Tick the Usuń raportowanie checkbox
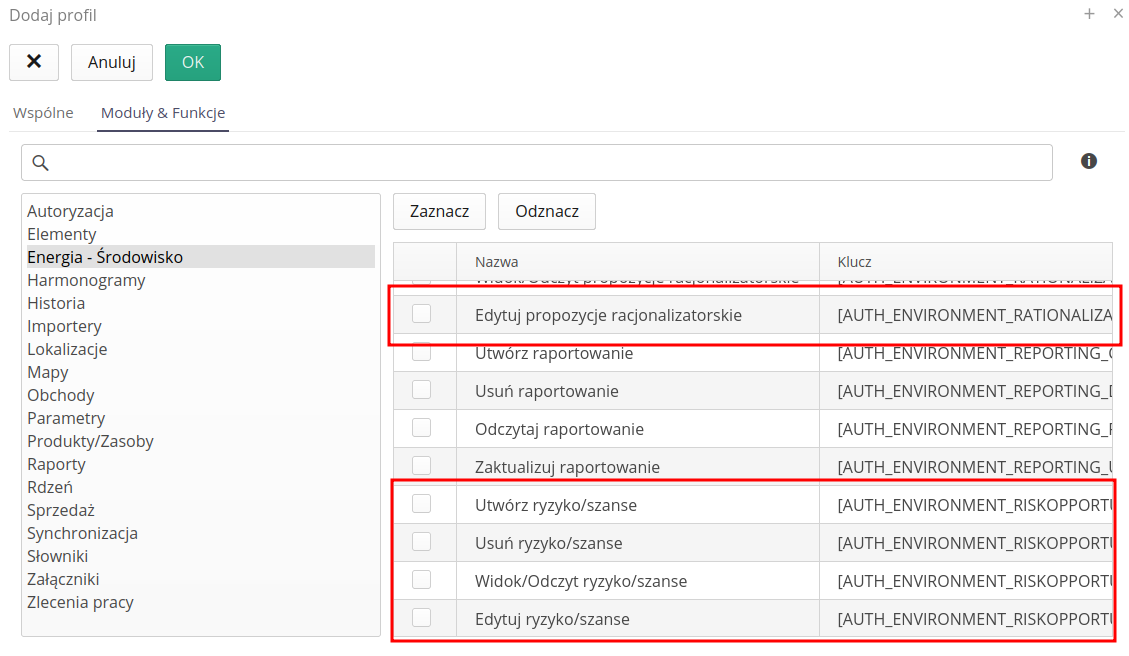 tap(422, 390)
